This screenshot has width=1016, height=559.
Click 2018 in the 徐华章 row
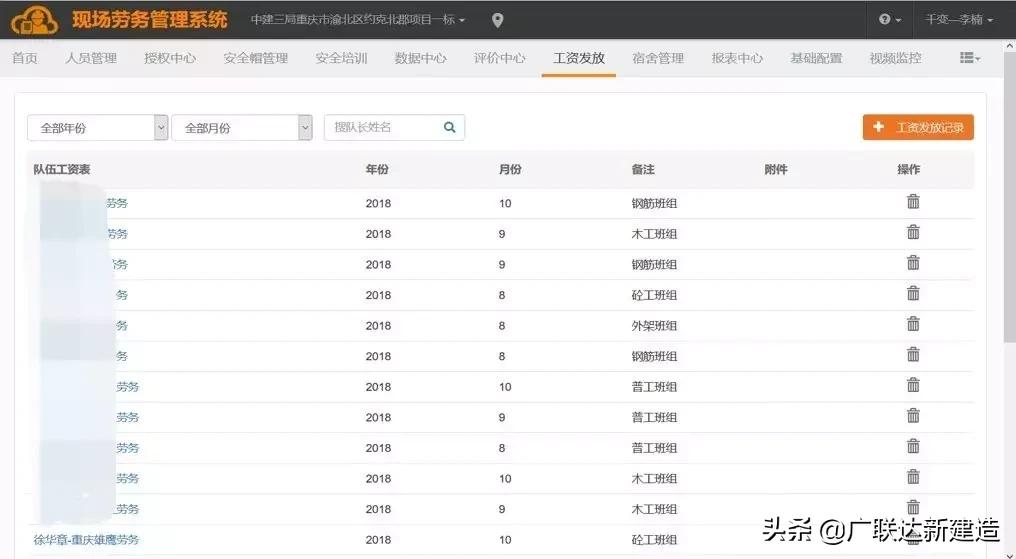coord(378,540)
